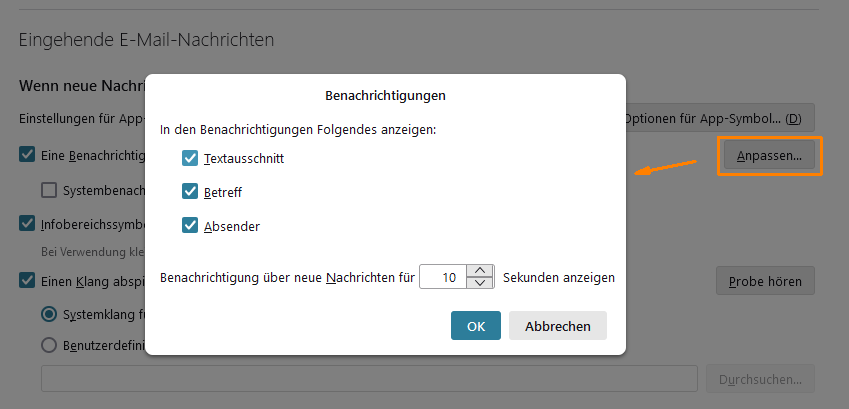This screenshot has width=849, height=409.
Task: Confirm the dialog with OK
Action: click(476, 326)
